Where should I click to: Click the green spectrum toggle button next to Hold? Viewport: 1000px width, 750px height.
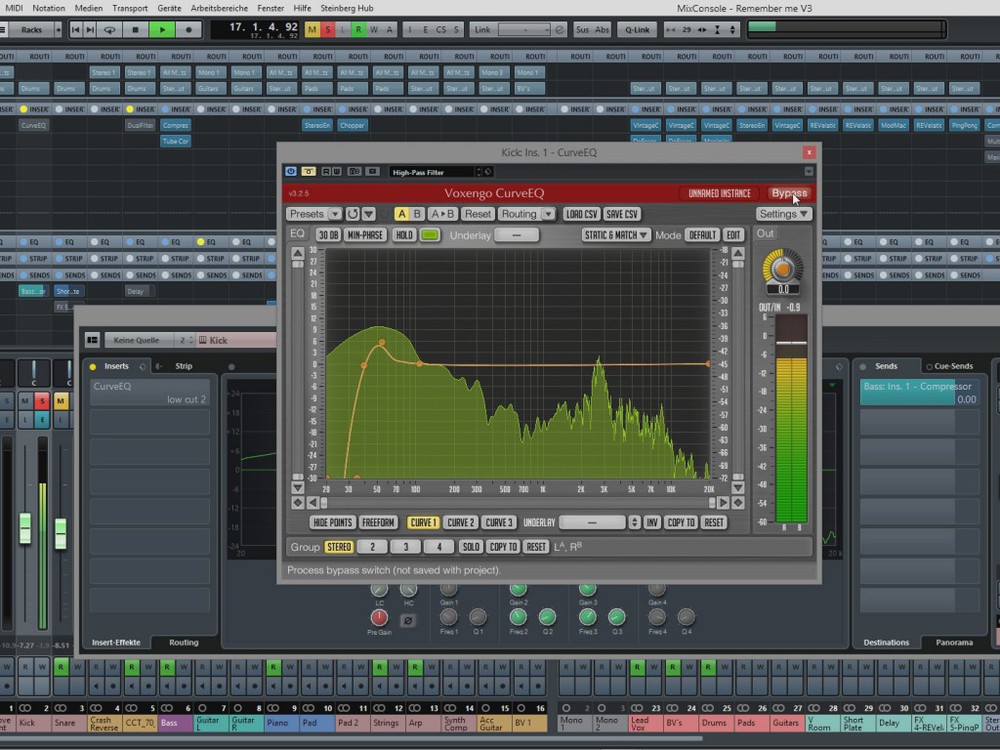pyautogui.click(x=430, y=235)
